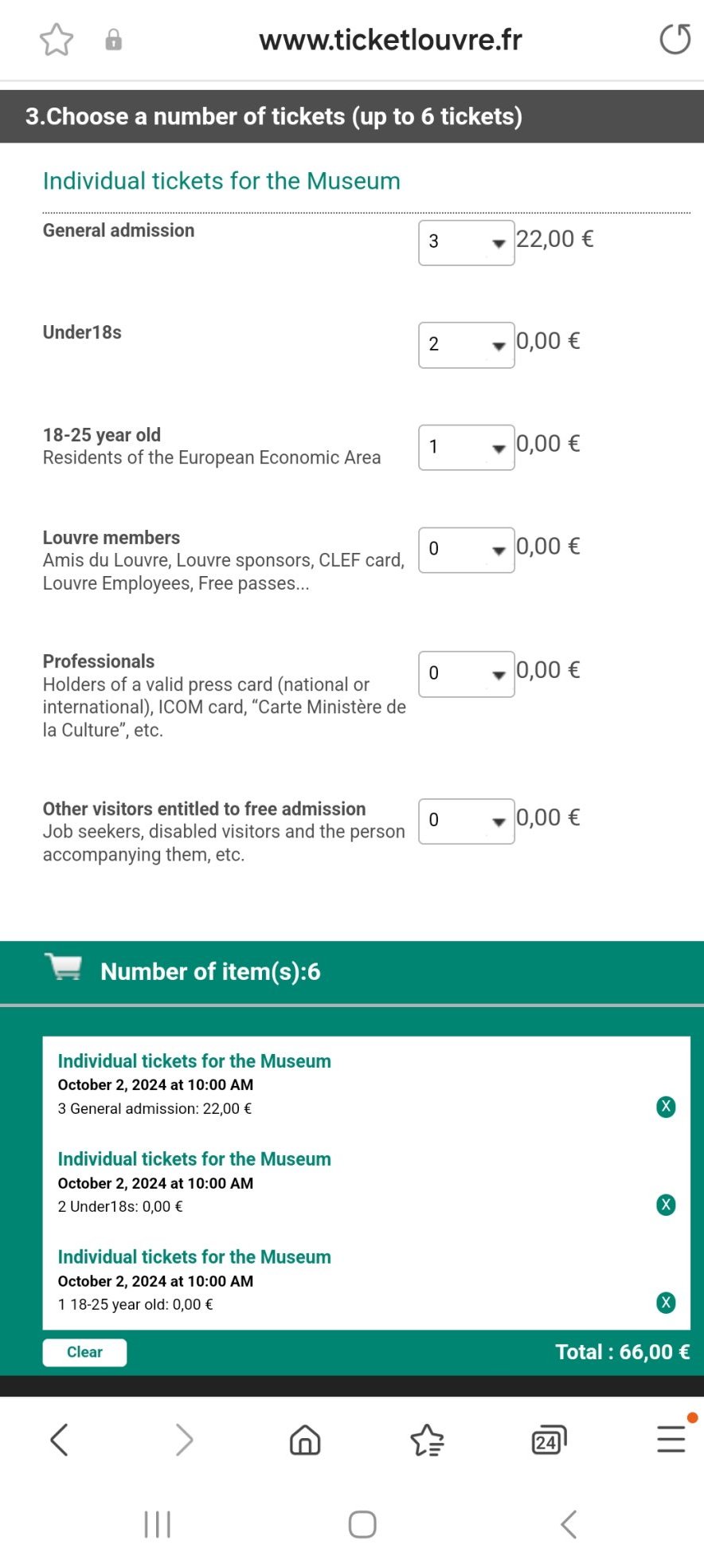The width and height of the screenshot is (704, 1568).
Task: Tap the padlock site security icon
Action: click(114, 40)
